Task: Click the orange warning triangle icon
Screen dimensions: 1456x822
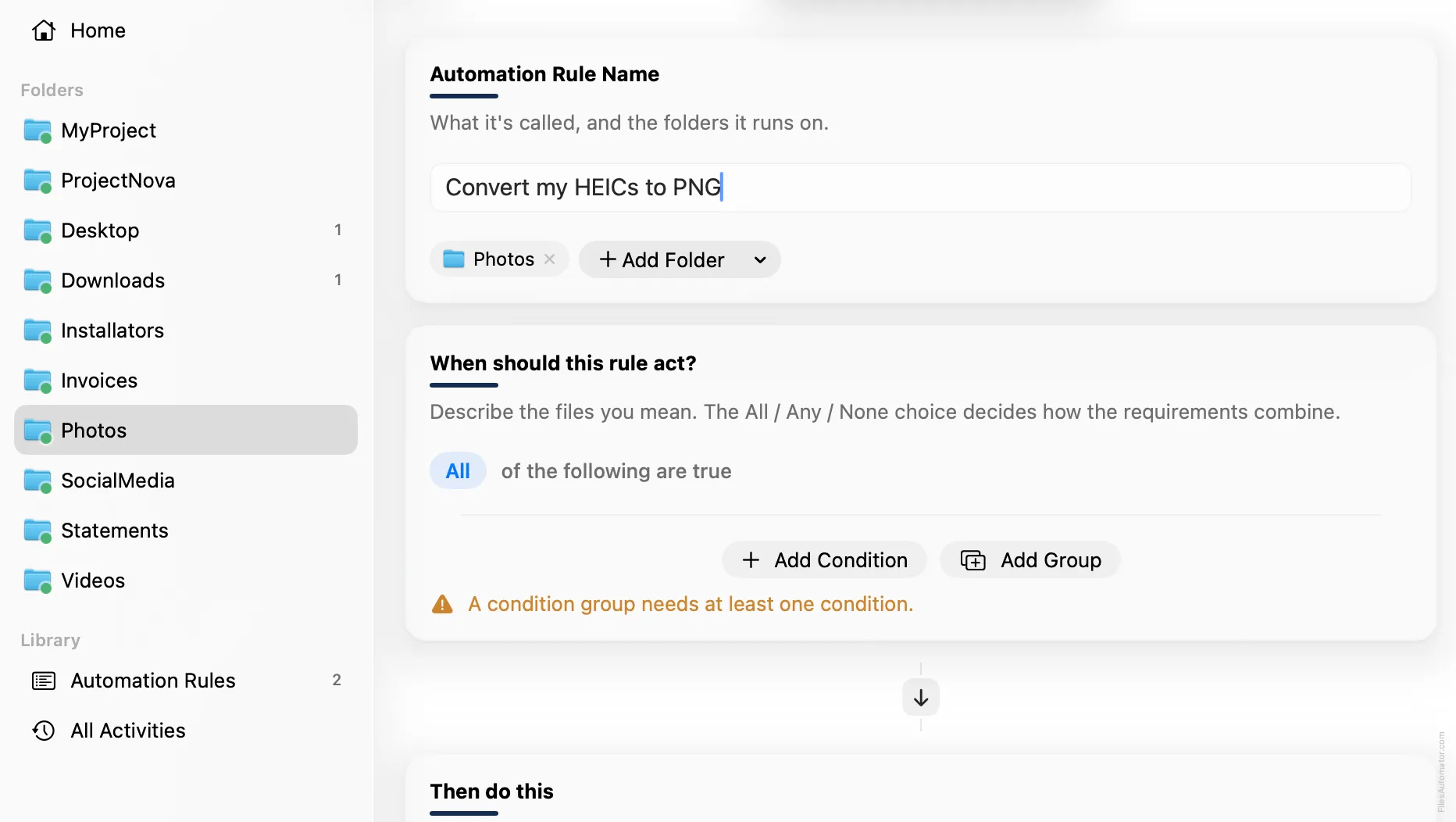Action: click(x=442, y=604)
